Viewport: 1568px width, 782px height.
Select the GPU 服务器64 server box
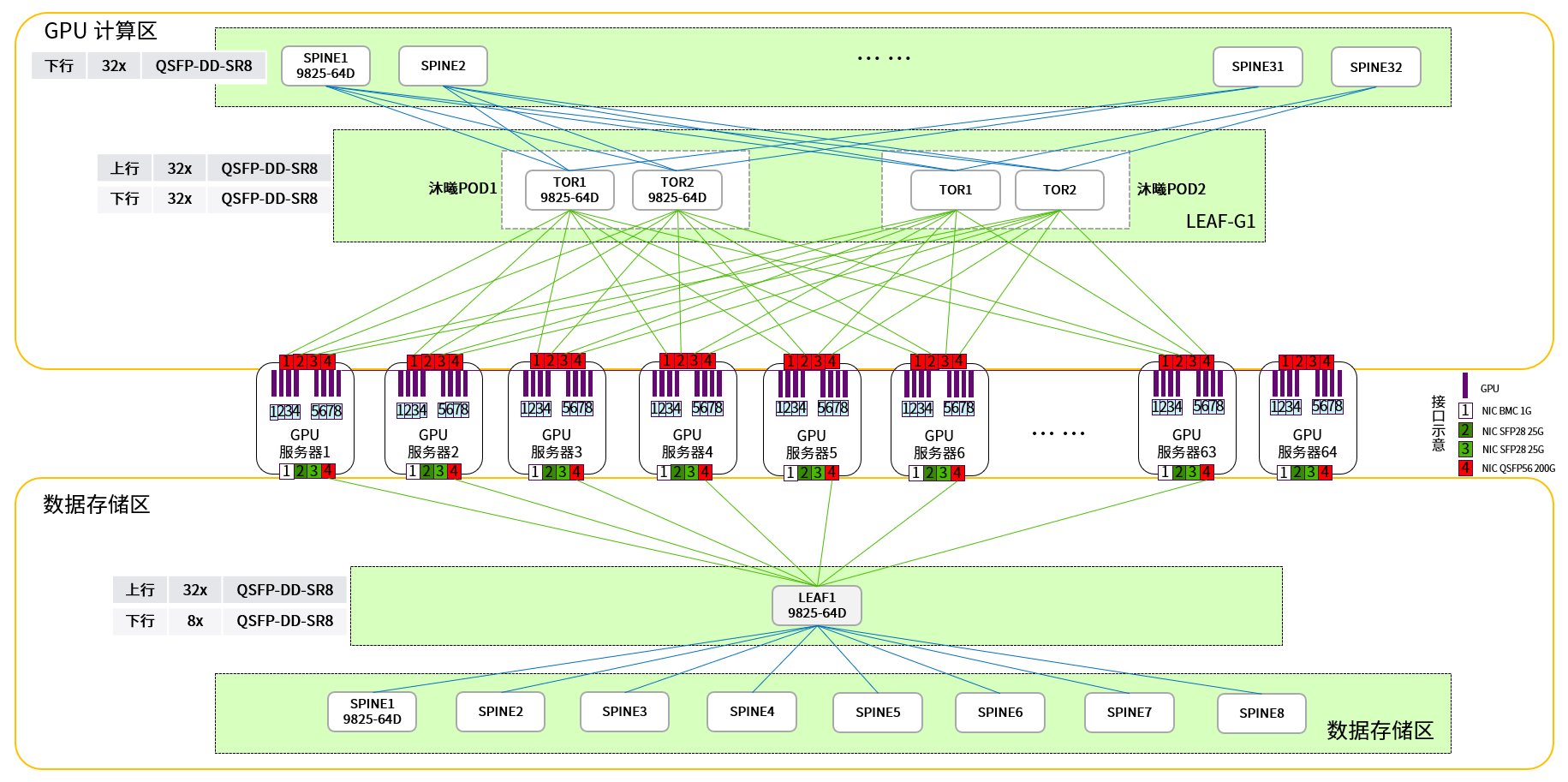(x=1308, y=418)
